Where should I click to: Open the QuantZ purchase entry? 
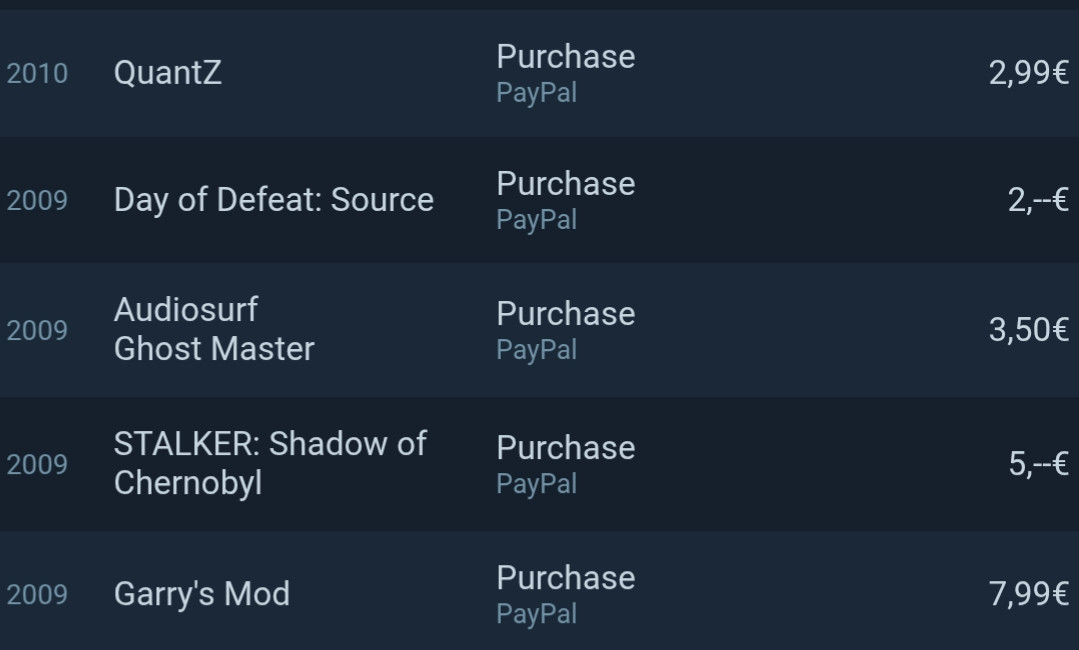(168, 73)
